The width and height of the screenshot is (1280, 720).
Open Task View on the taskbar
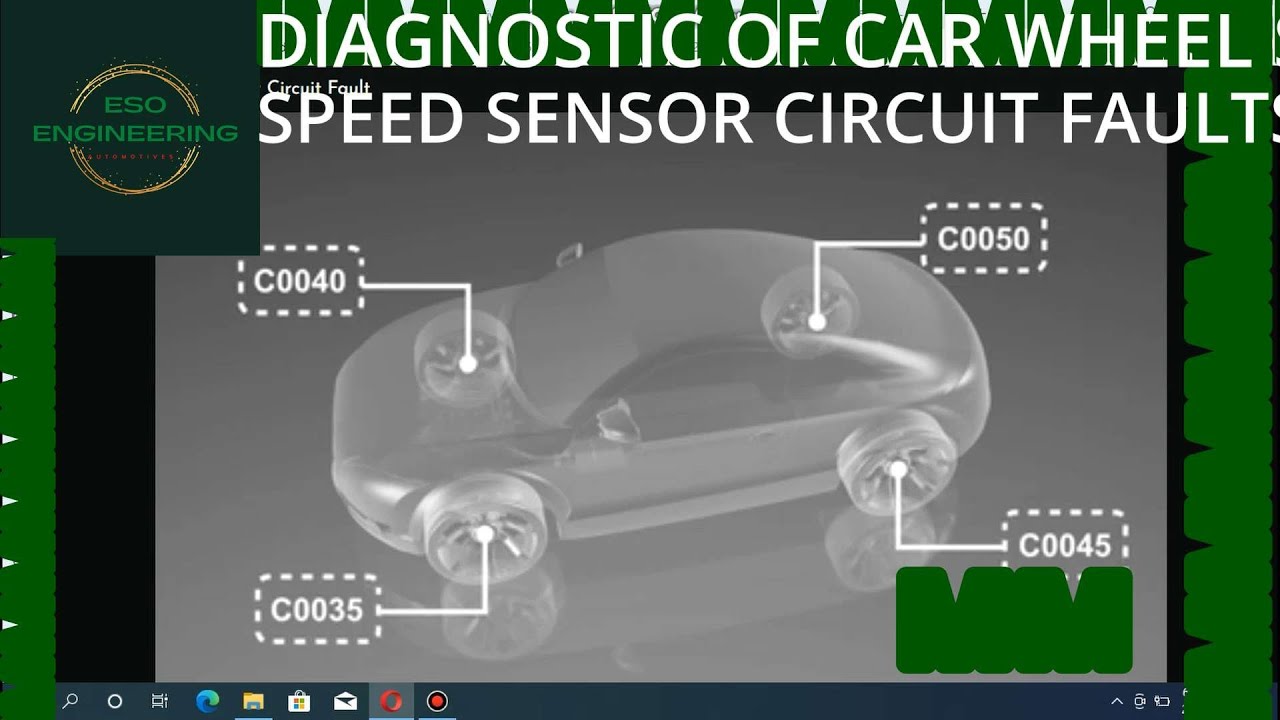[x=159, y=701]
